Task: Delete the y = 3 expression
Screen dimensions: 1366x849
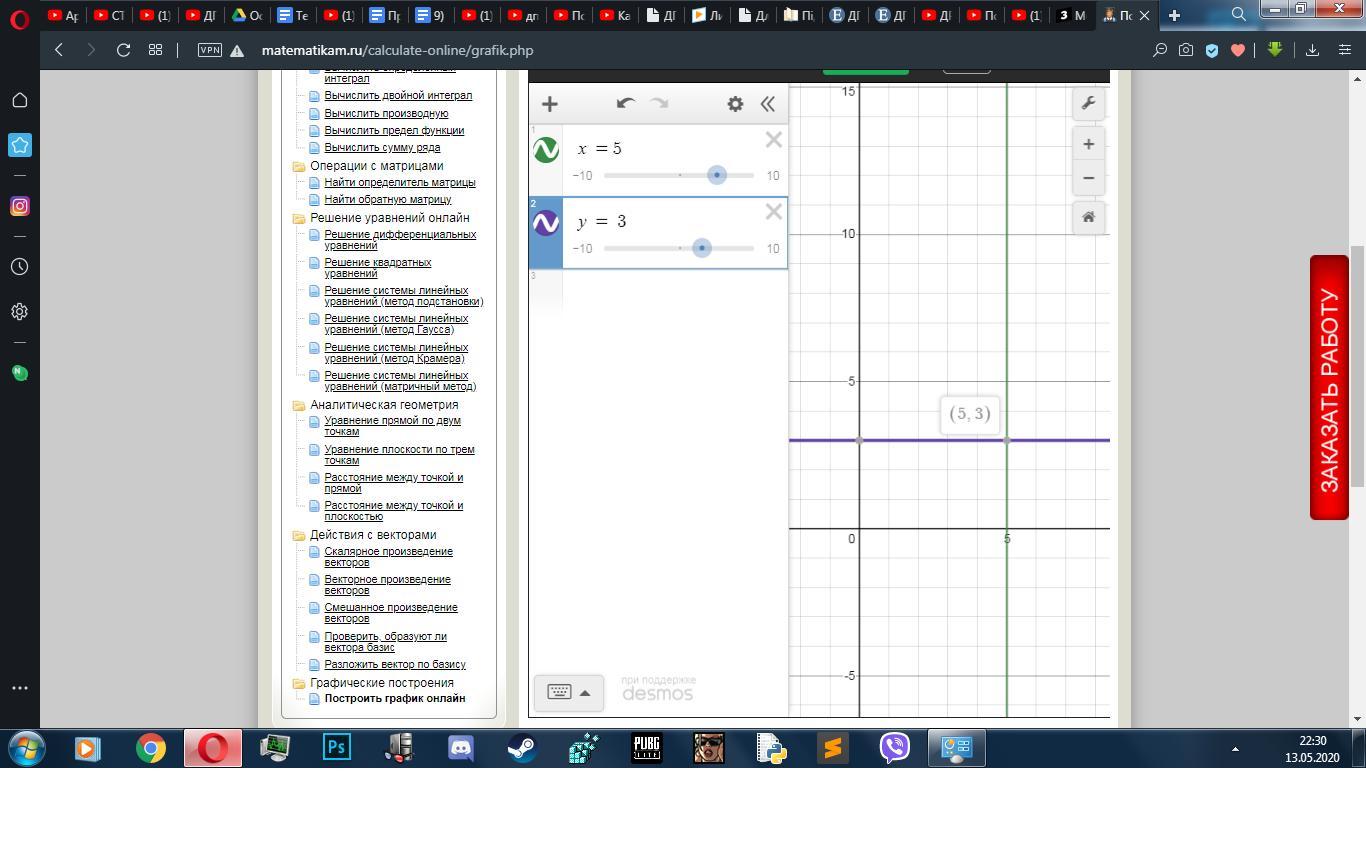Action: (774, 212)
